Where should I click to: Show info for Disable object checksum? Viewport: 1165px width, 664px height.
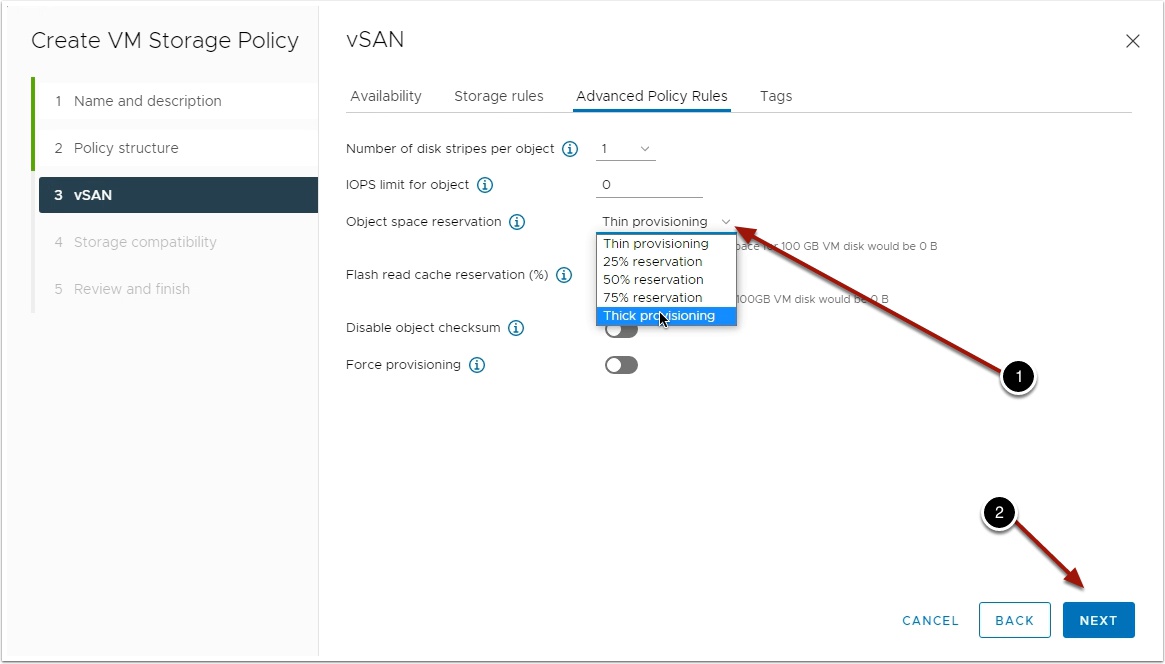[516, 328]
